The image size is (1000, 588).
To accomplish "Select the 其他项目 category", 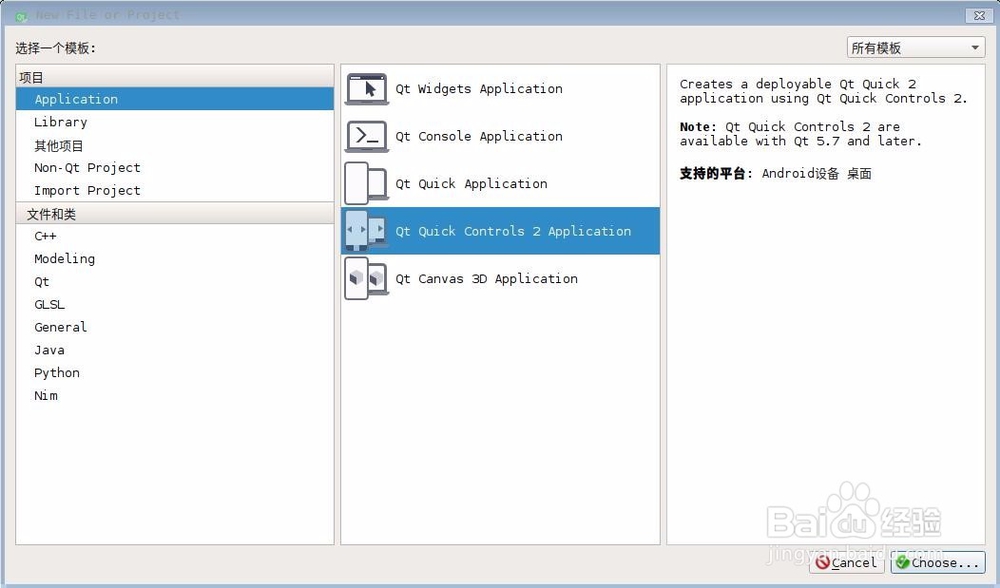I will coord(175,145).
